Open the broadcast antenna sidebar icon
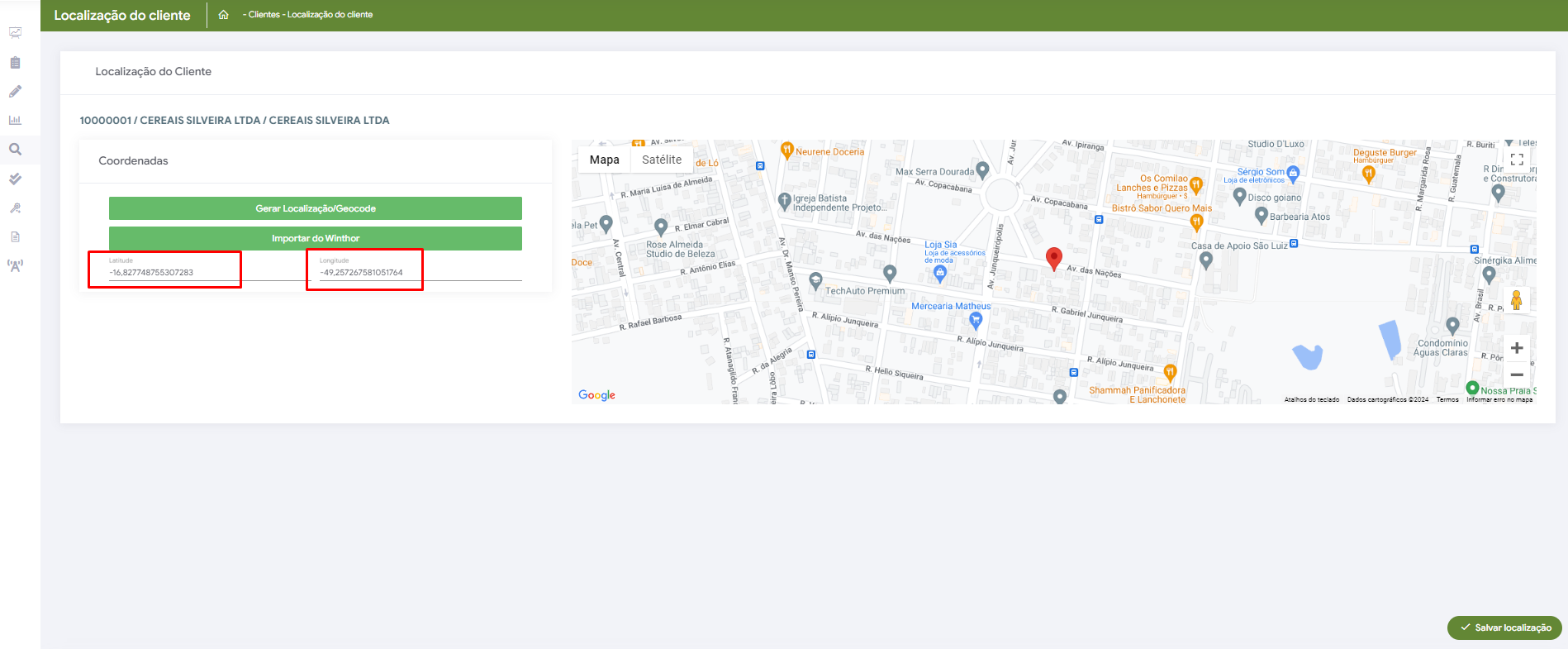Viewport: 1568px width, 649px height. (15, 265)
